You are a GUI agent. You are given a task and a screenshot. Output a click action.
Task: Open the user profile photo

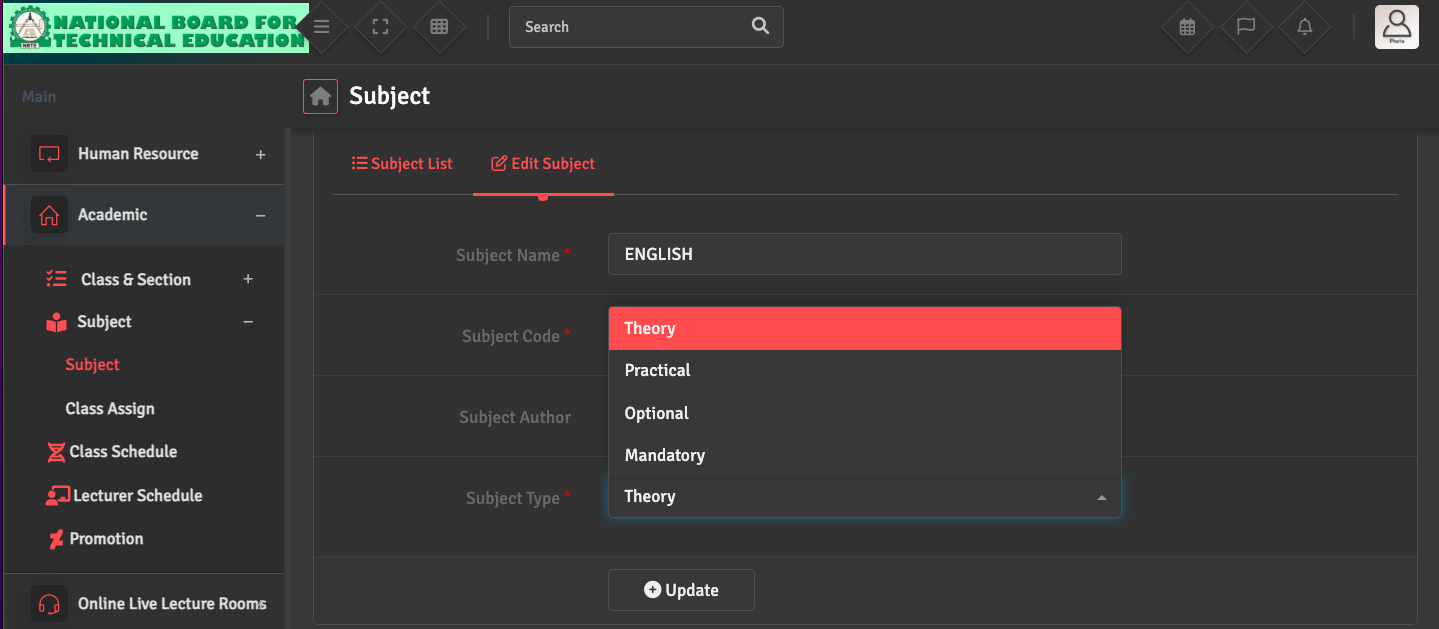(x=1396, y=26)
